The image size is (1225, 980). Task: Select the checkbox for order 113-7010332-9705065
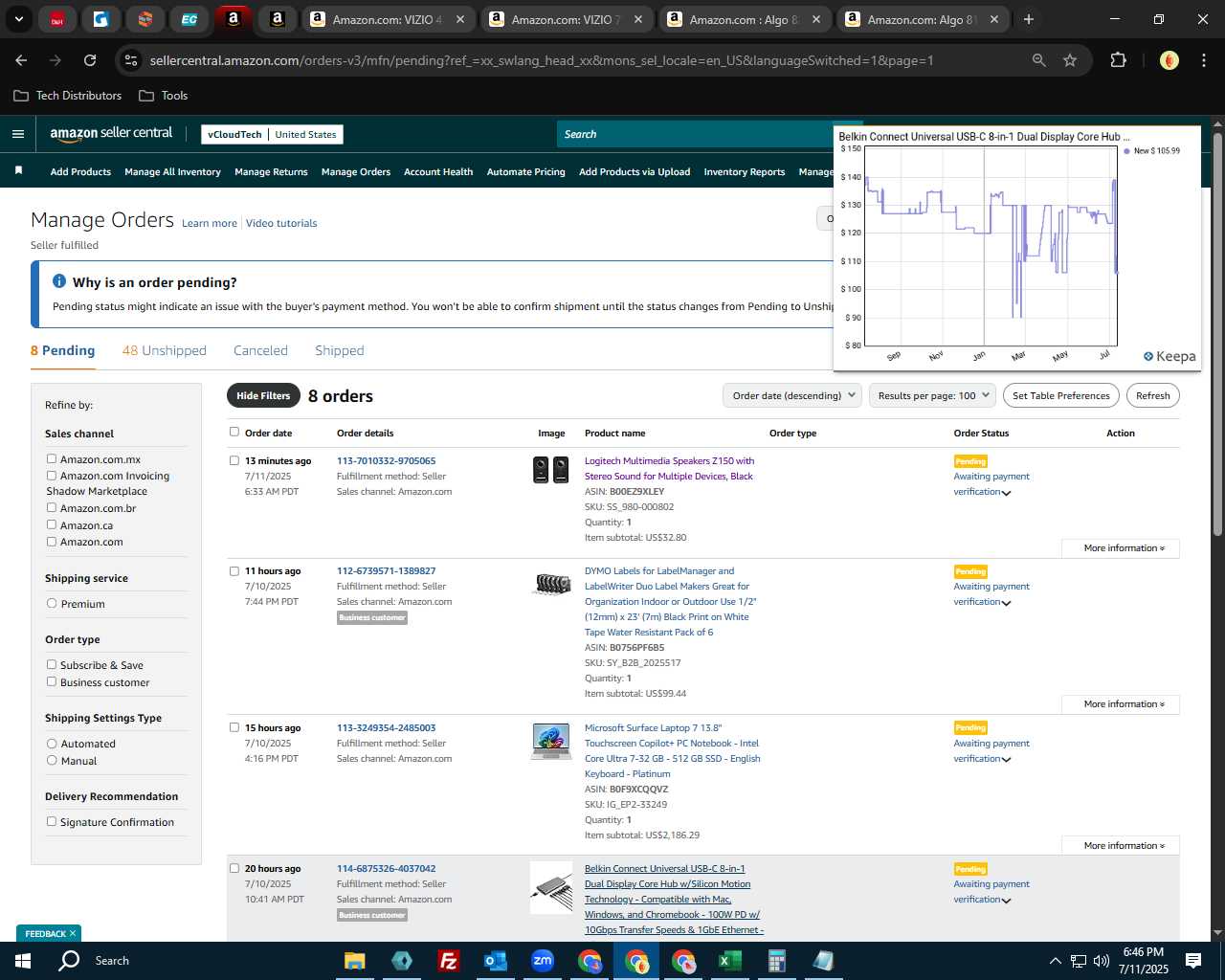click(234, 460)
